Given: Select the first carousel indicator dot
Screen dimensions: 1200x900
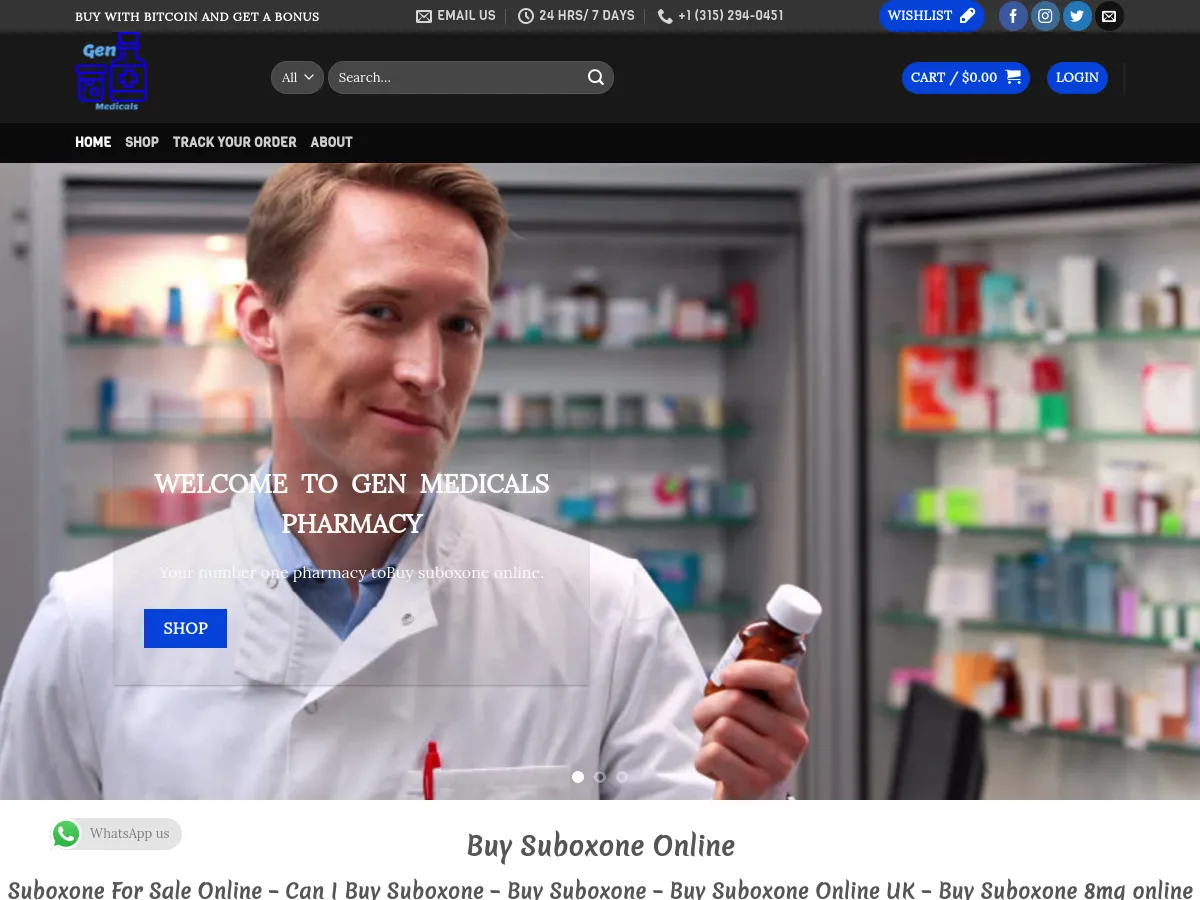Looking at the screenshot, I should pos(577,776).
